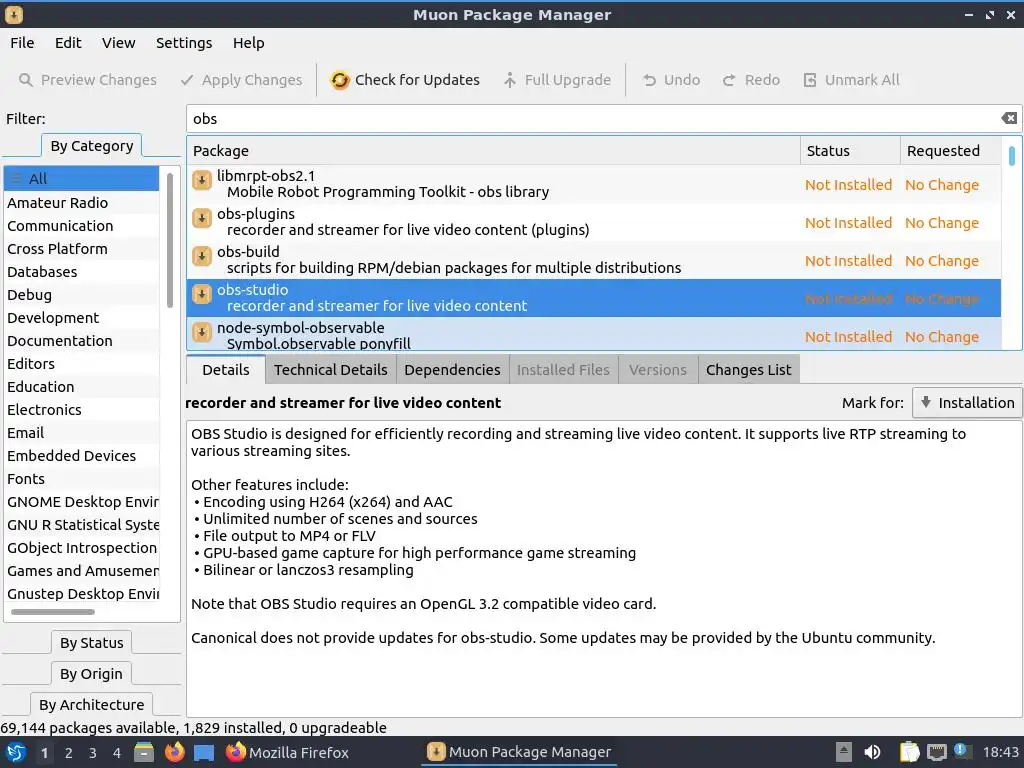Click the removable media eject tray icon
This screenshot has width=1024, height=768.
pyautogui.click(x=844, y=752)
